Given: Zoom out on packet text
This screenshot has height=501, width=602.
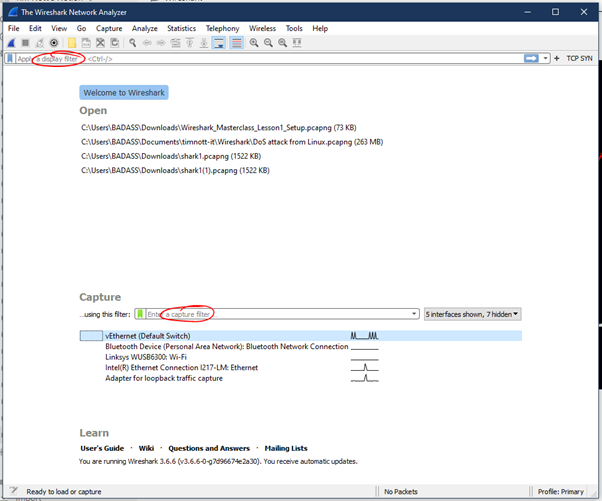Looking at the screenshot, I should 269,43.
